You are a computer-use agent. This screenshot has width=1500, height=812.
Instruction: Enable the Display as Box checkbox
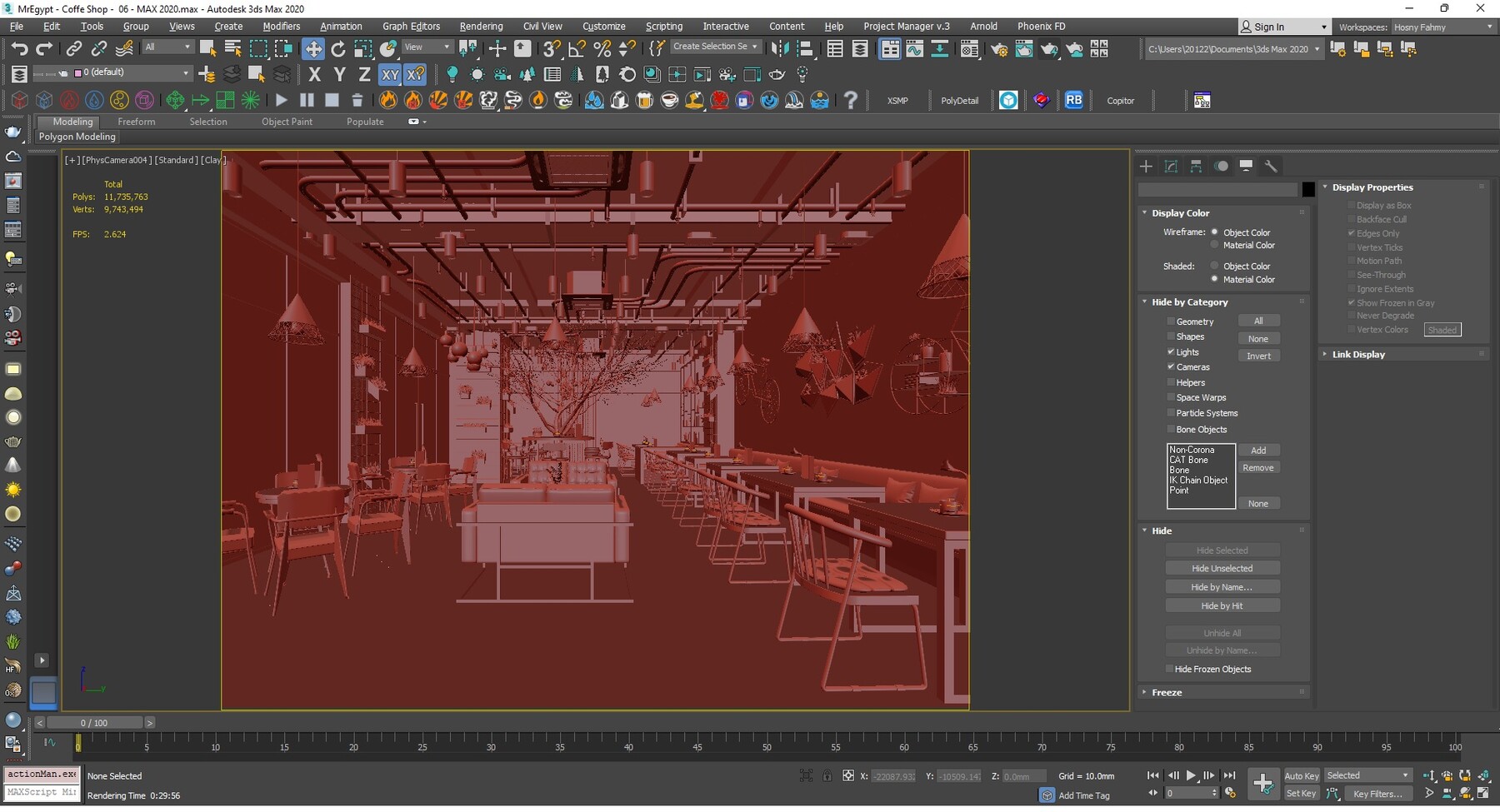coord(1352,205)
